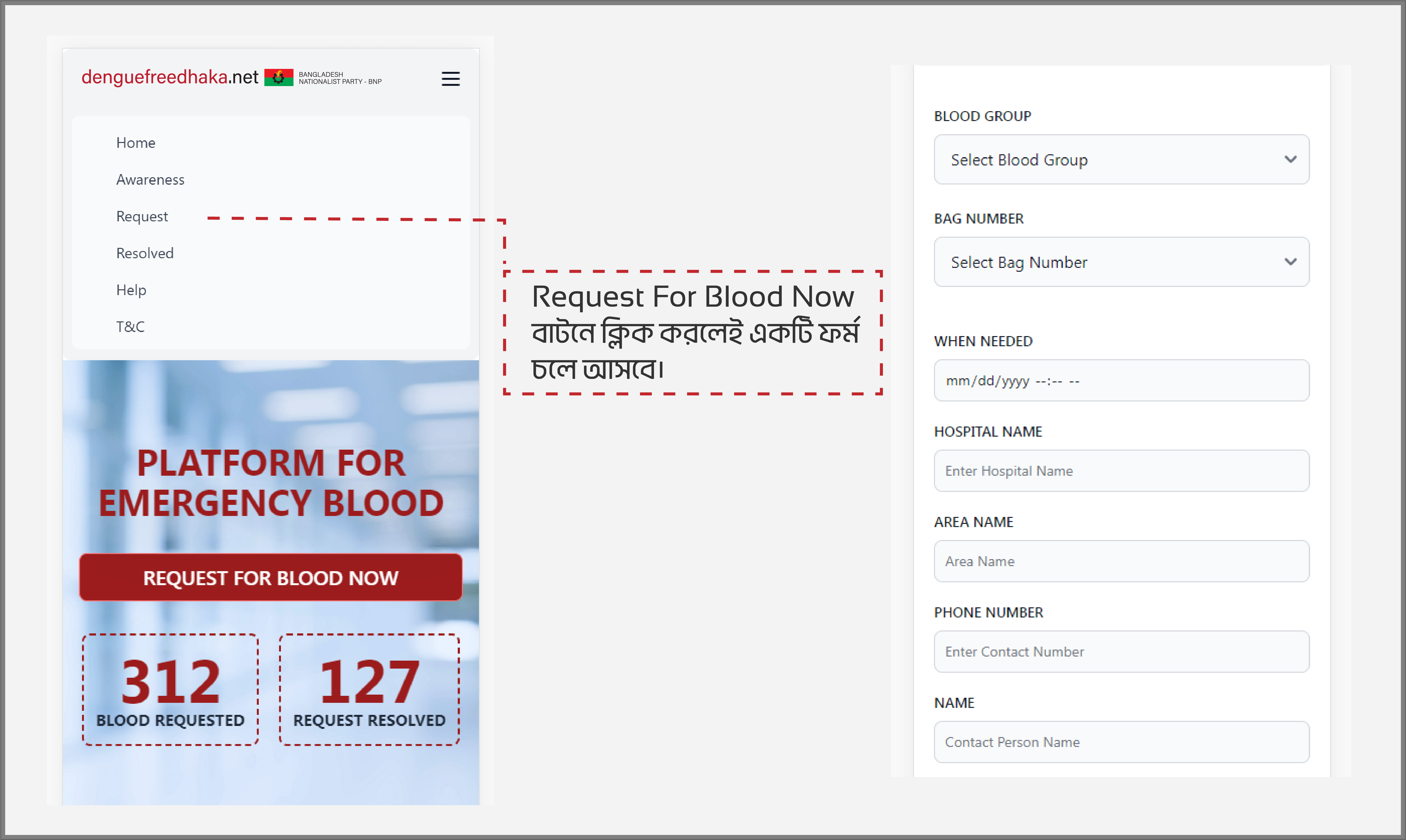Click the 312 Blood Requested counter box
Image resolution: width=1406 pixels, height=840 pixels.
(x=170, y=690)
